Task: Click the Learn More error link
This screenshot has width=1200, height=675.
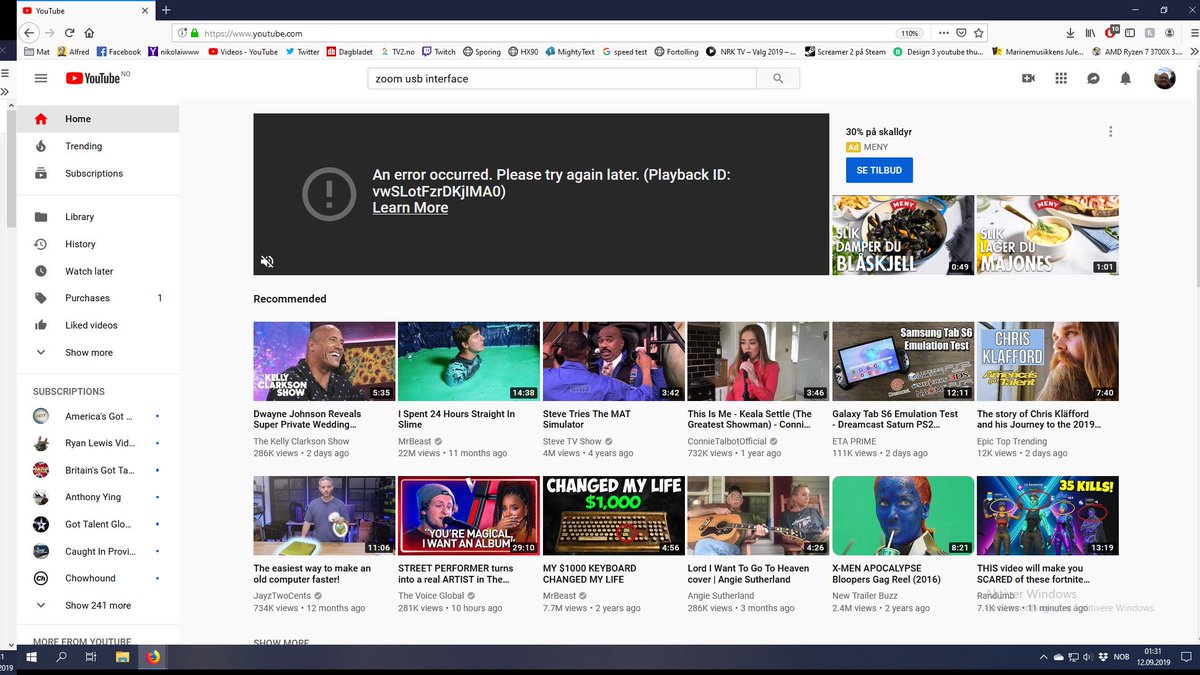Action: tap(410, 208)
